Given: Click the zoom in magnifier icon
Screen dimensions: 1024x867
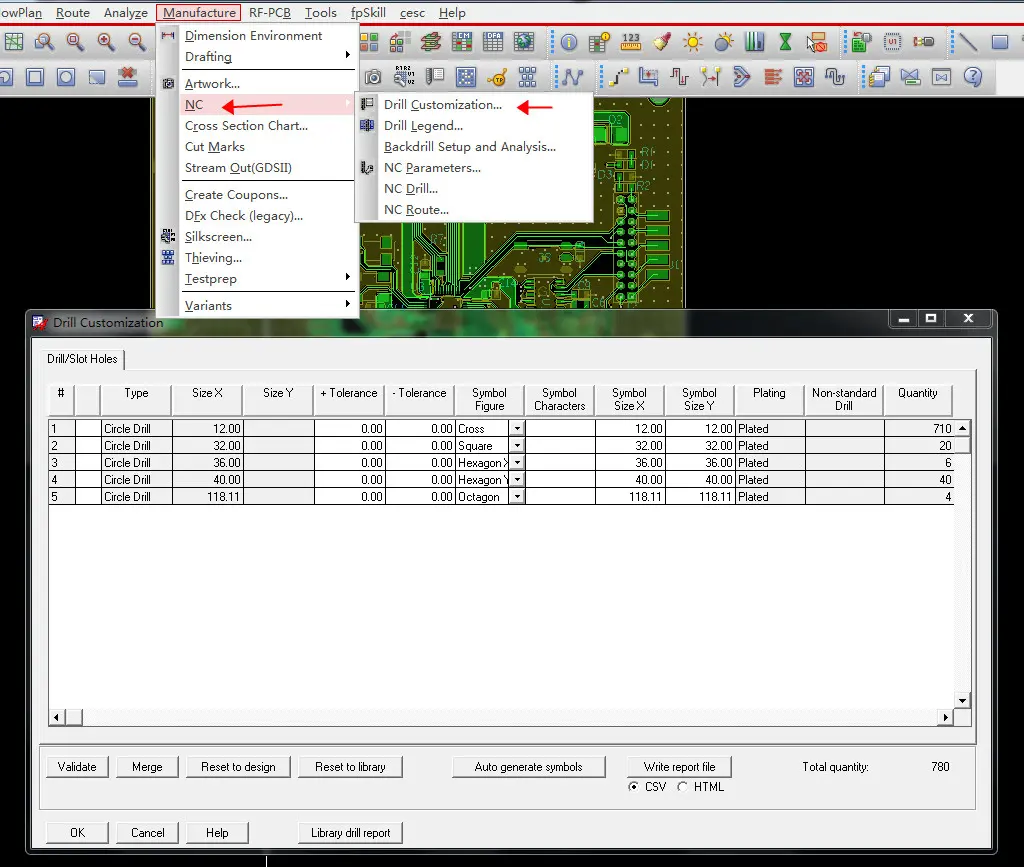Looking at the screenshot, I should pyautogui.click(x=106, y=42).
